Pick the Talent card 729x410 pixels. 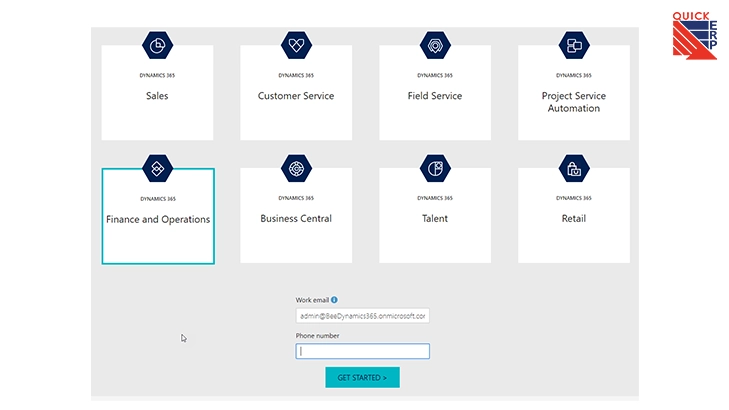pos(435,216)
